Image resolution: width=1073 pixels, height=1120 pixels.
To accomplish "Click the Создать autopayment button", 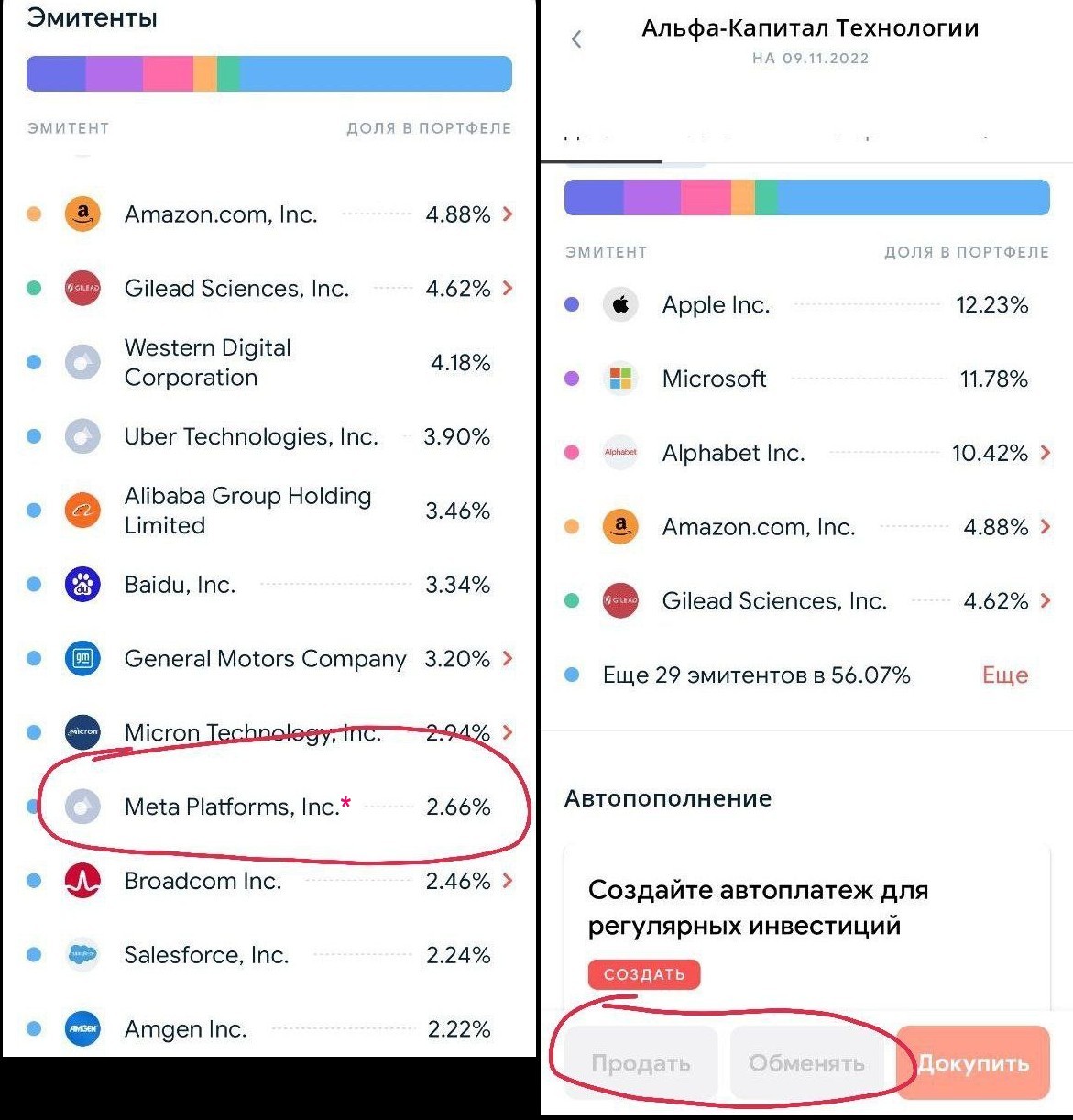I will [x=644, y=974].
